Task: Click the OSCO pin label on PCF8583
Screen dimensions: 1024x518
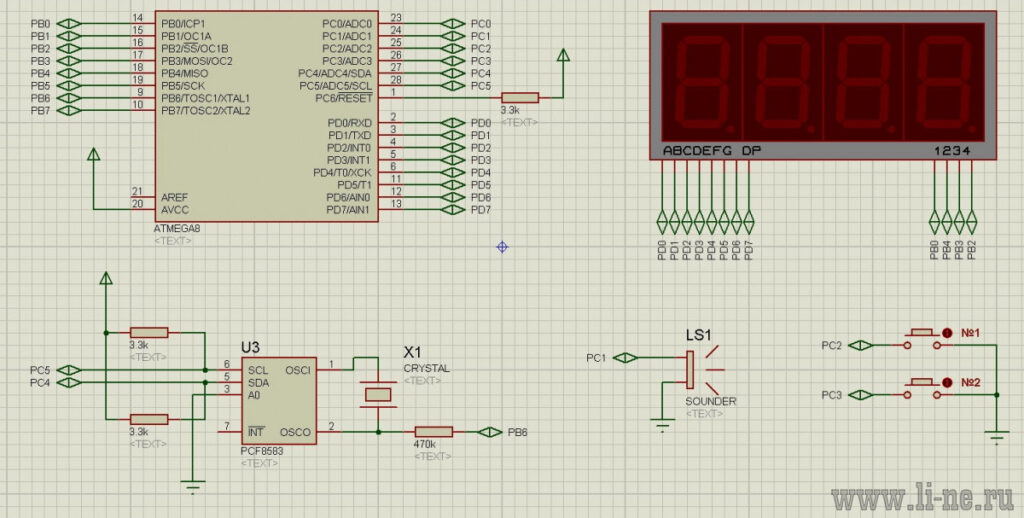Action: point(295,432)
